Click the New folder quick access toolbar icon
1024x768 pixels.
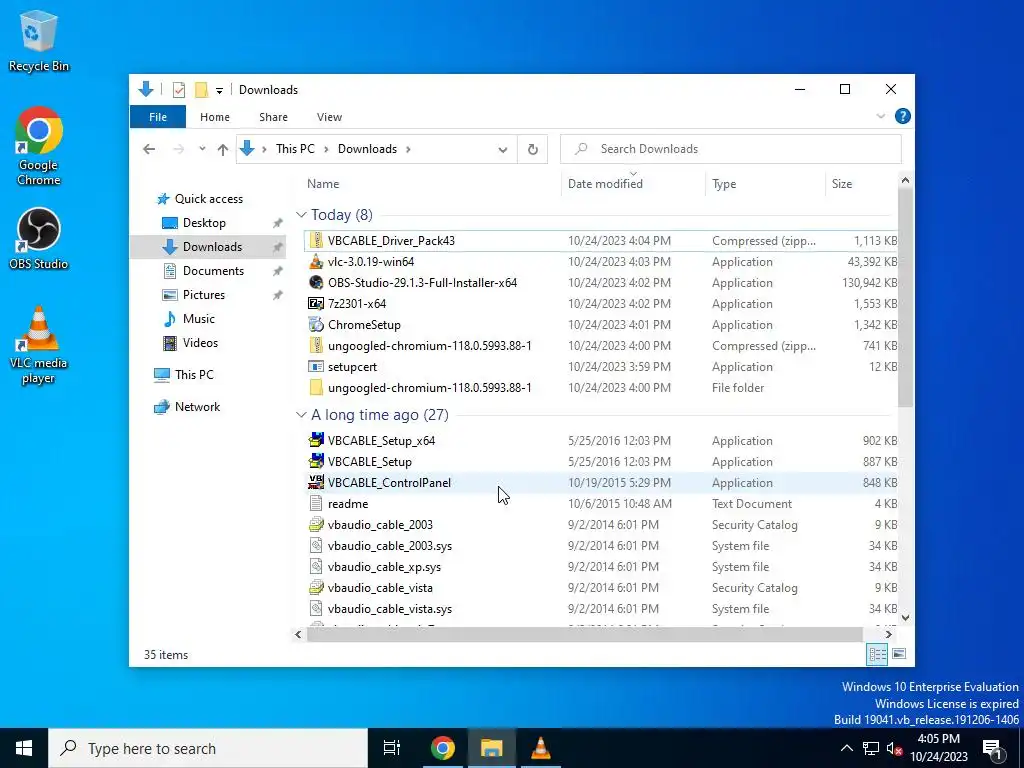[x=202, y=89]
